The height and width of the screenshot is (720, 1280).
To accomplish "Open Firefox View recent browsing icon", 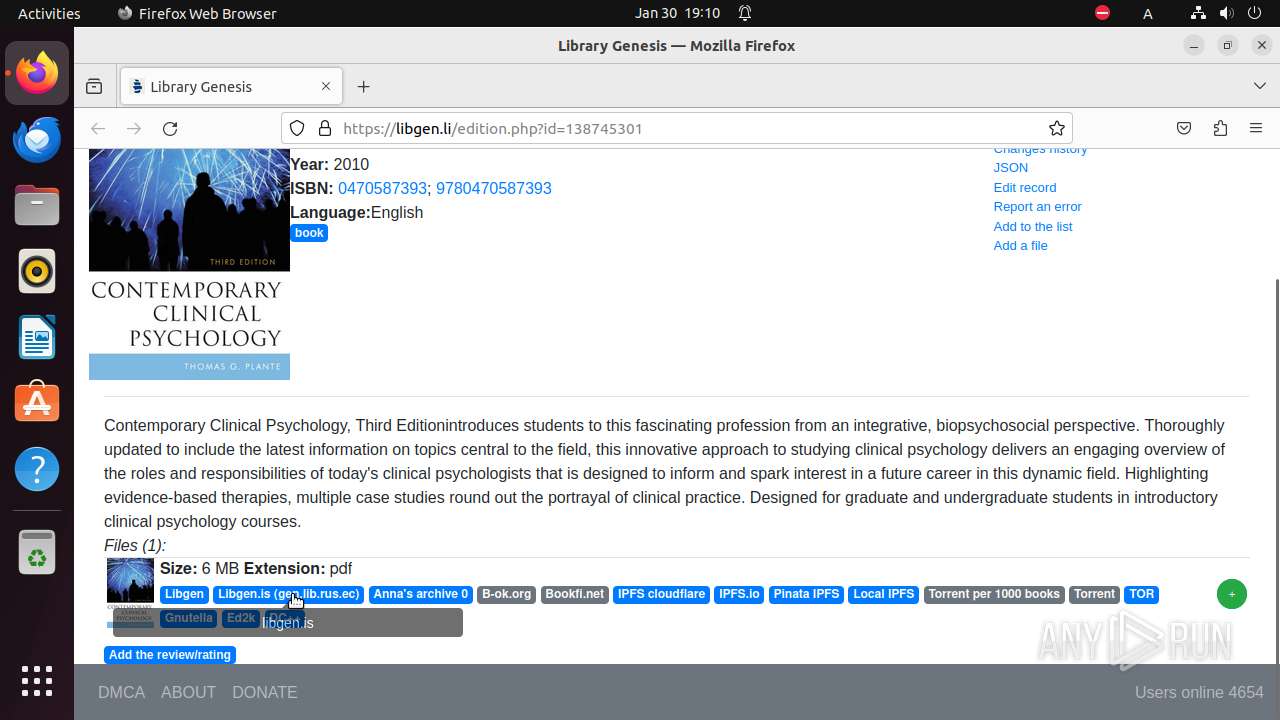I will click(x=94, y=86).
